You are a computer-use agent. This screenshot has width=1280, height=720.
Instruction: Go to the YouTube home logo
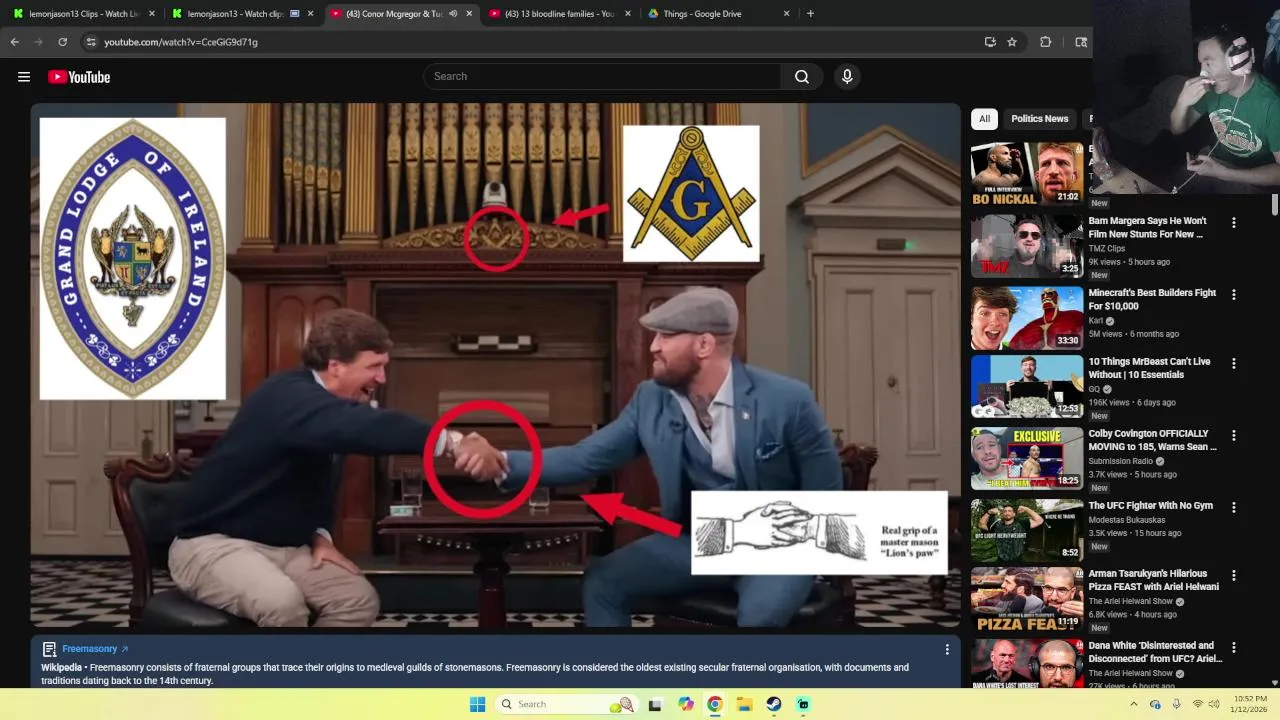coord(79,77)
